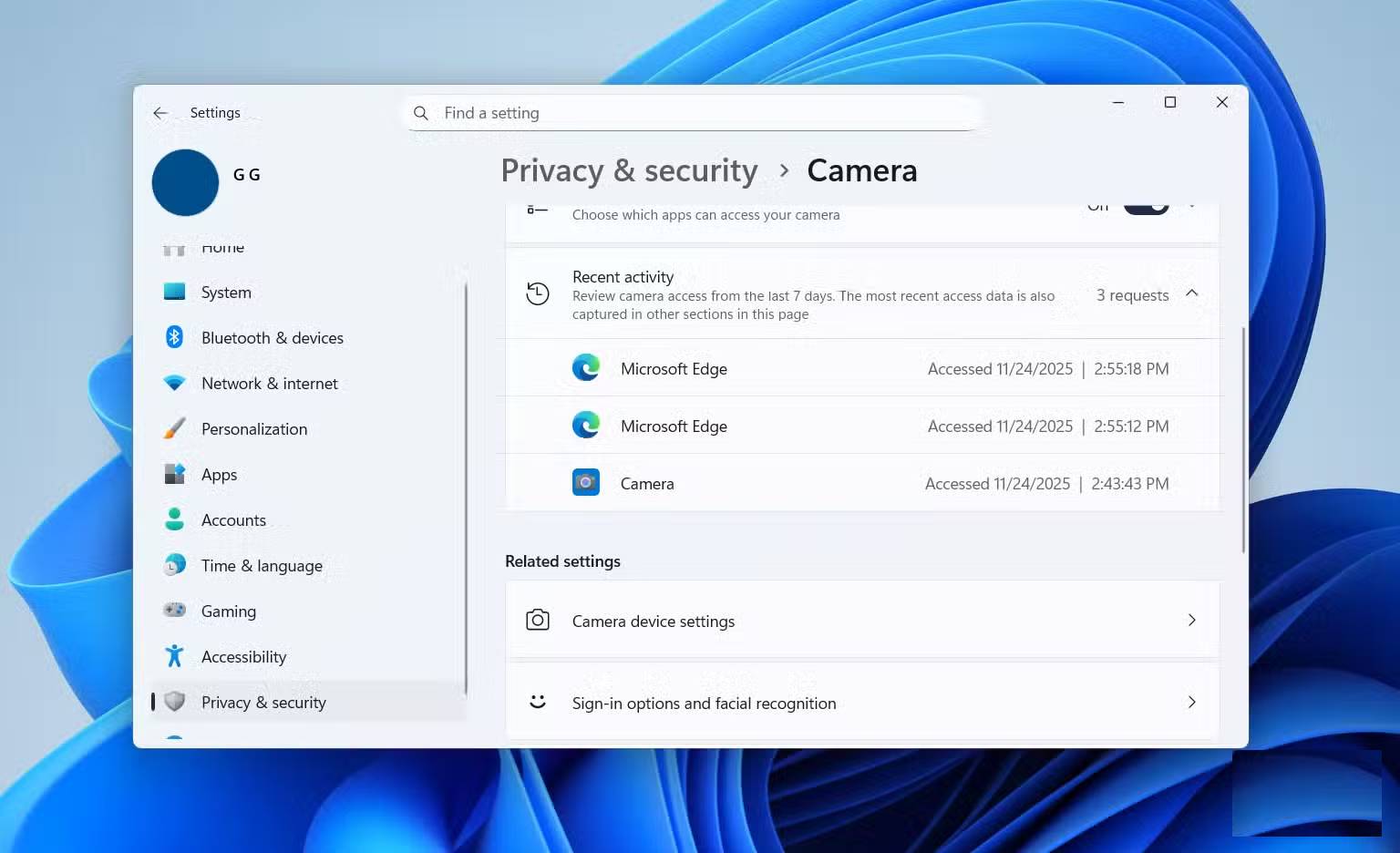Open Time & language settings

(x=262, y=565)
